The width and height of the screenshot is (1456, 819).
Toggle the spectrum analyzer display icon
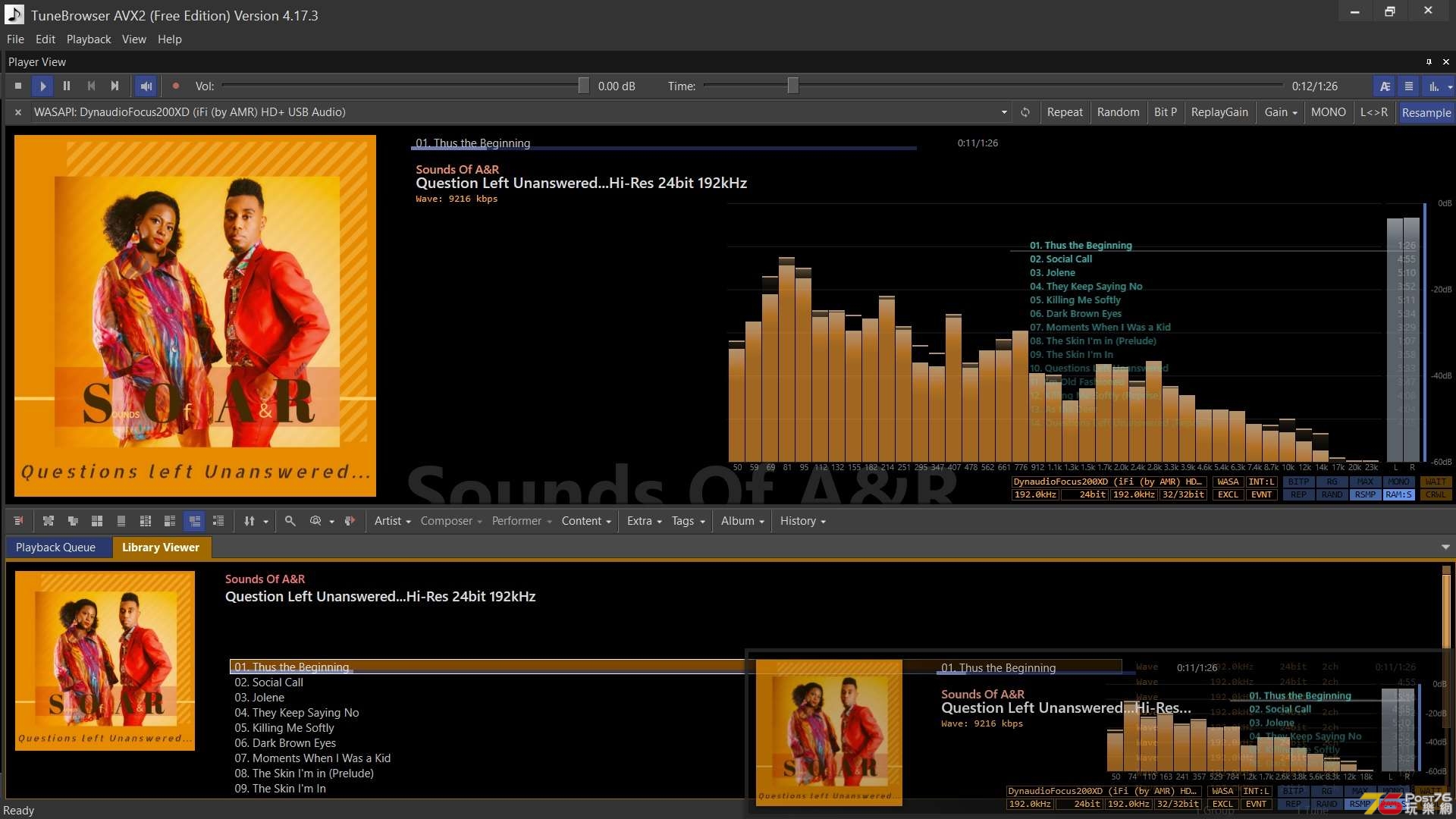click(x=1433, y=86)
